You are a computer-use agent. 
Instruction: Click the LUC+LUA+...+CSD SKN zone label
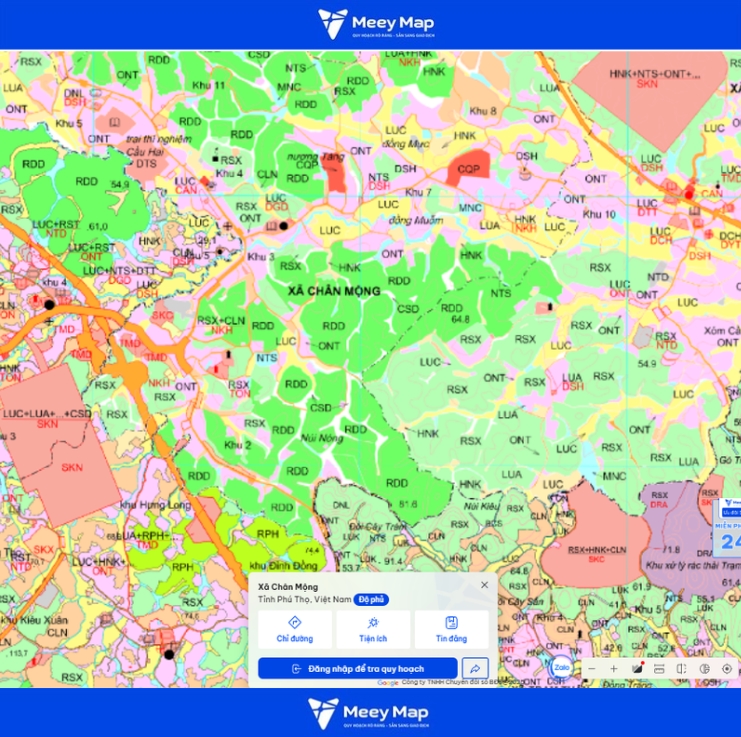pos(47,419)
